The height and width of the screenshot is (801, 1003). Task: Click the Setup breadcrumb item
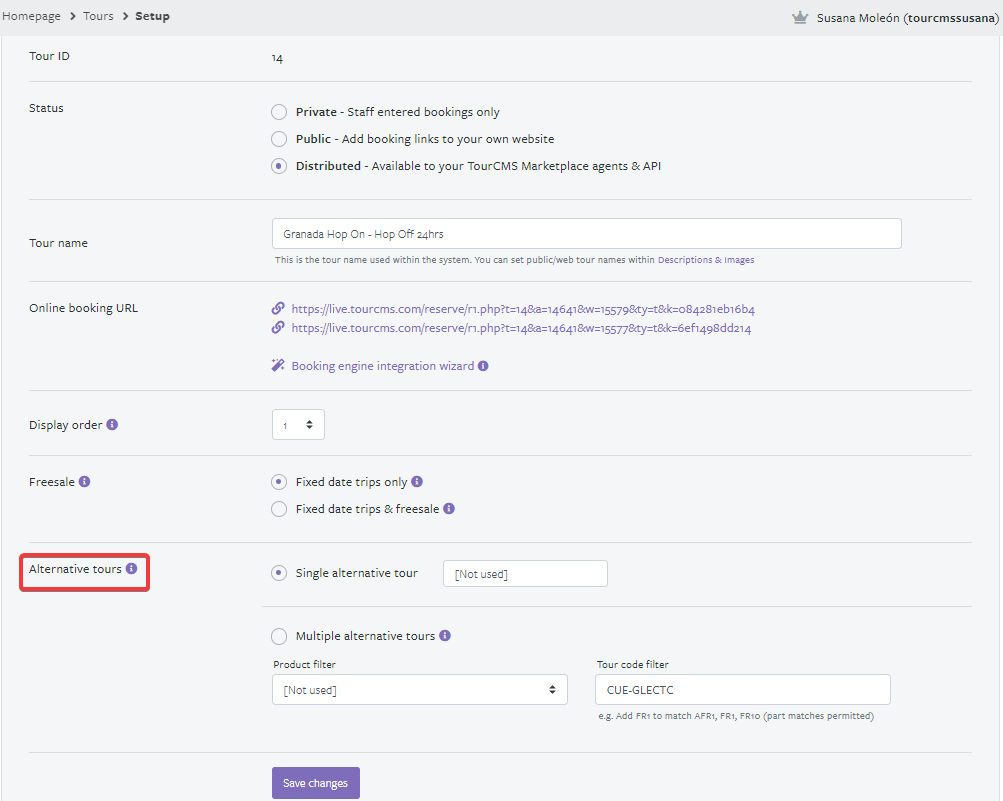click(152, 16)
